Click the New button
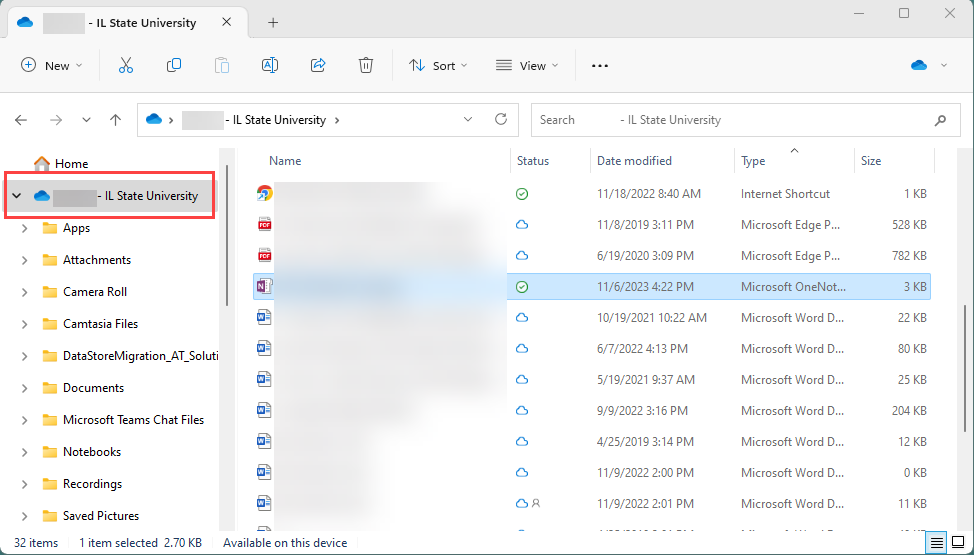 [x=52, y=65]
